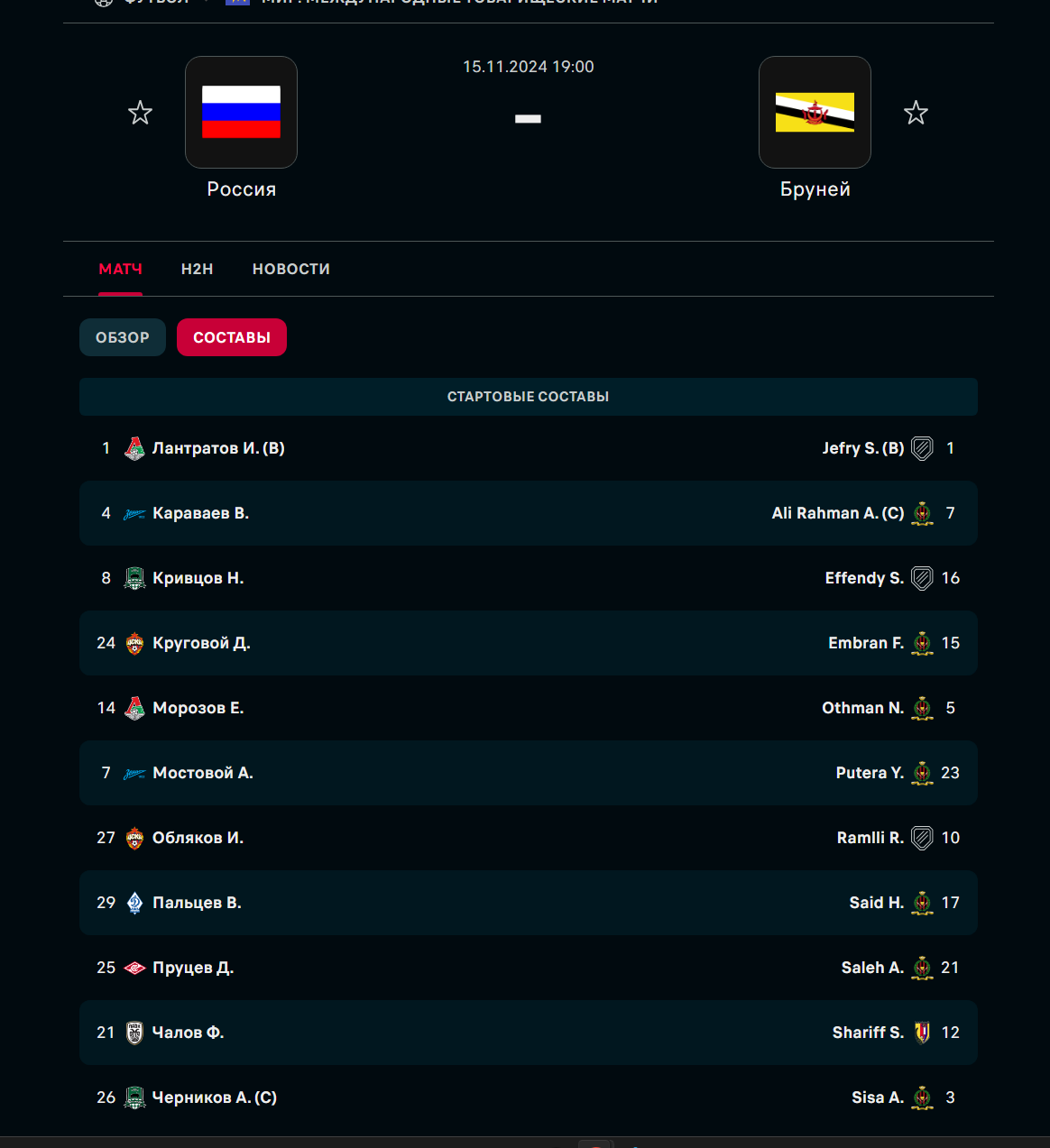Click the shield icon beside Jefry S.
The height and width of the screenshot is (1148, 1050).
click(922, 448)
